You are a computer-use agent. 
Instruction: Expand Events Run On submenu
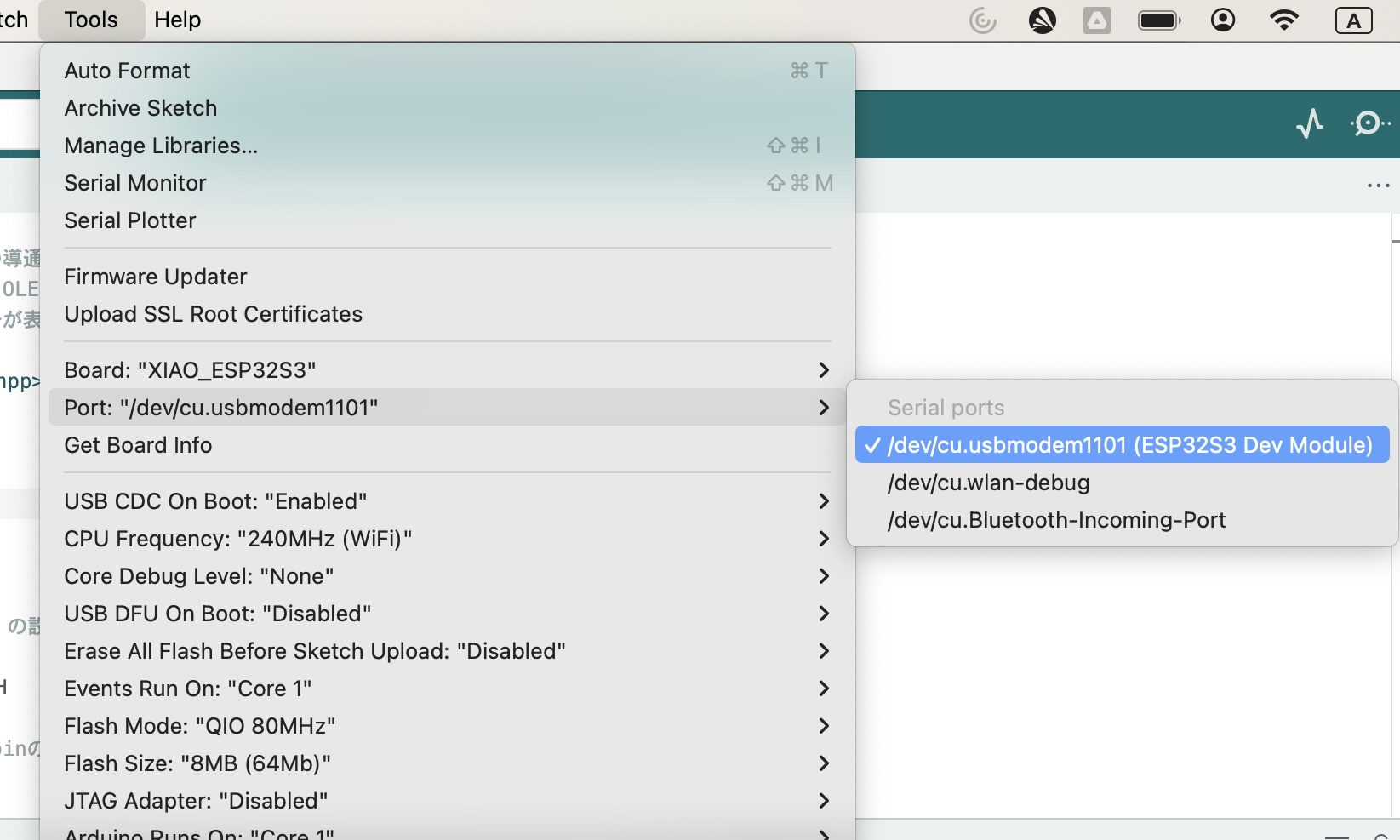[448, 689]
